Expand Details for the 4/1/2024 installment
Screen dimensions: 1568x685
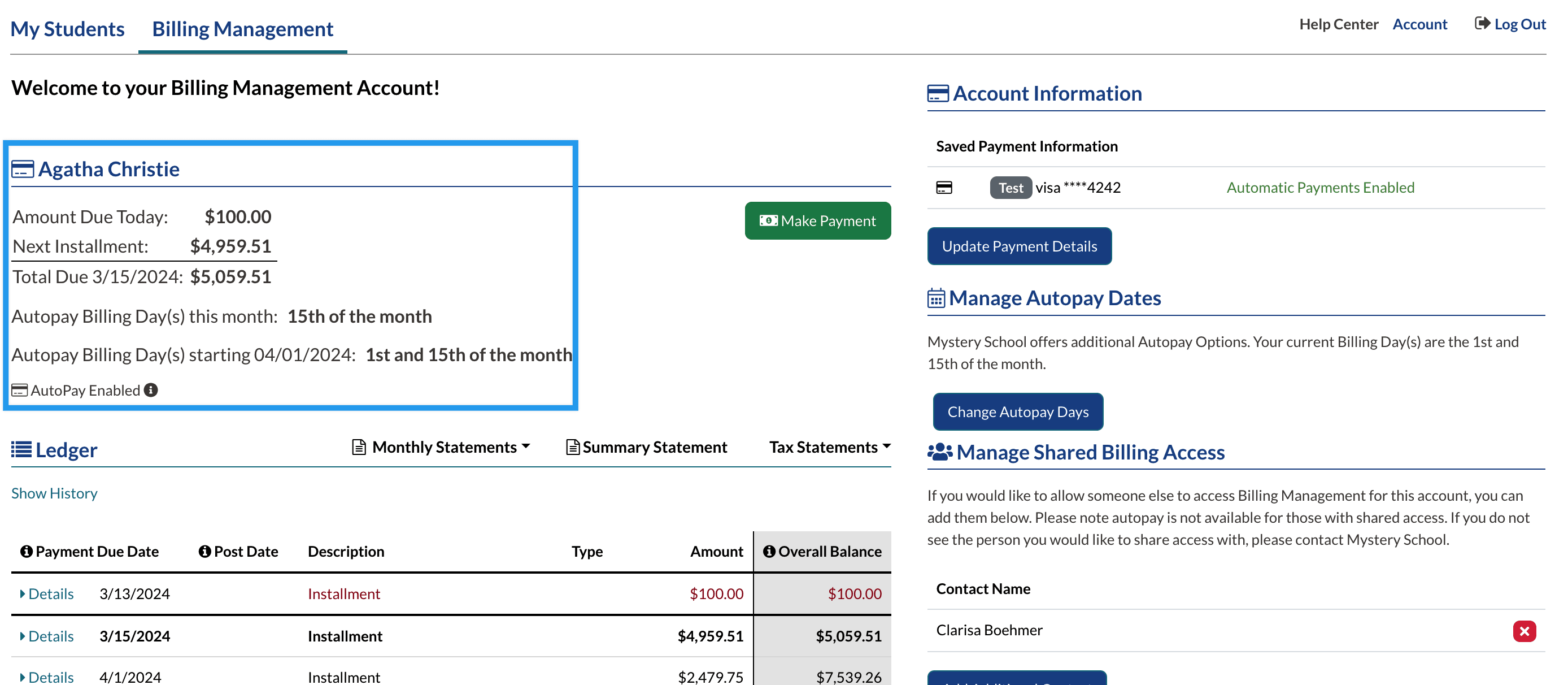point(47,677)
